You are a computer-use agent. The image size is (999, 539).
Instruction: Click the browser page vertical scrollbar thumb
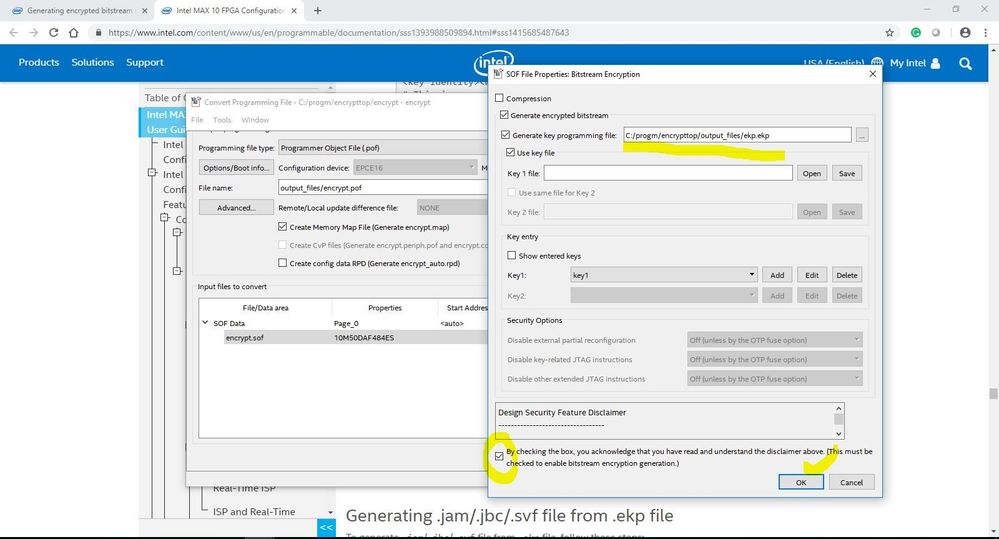tap(993, 394)
